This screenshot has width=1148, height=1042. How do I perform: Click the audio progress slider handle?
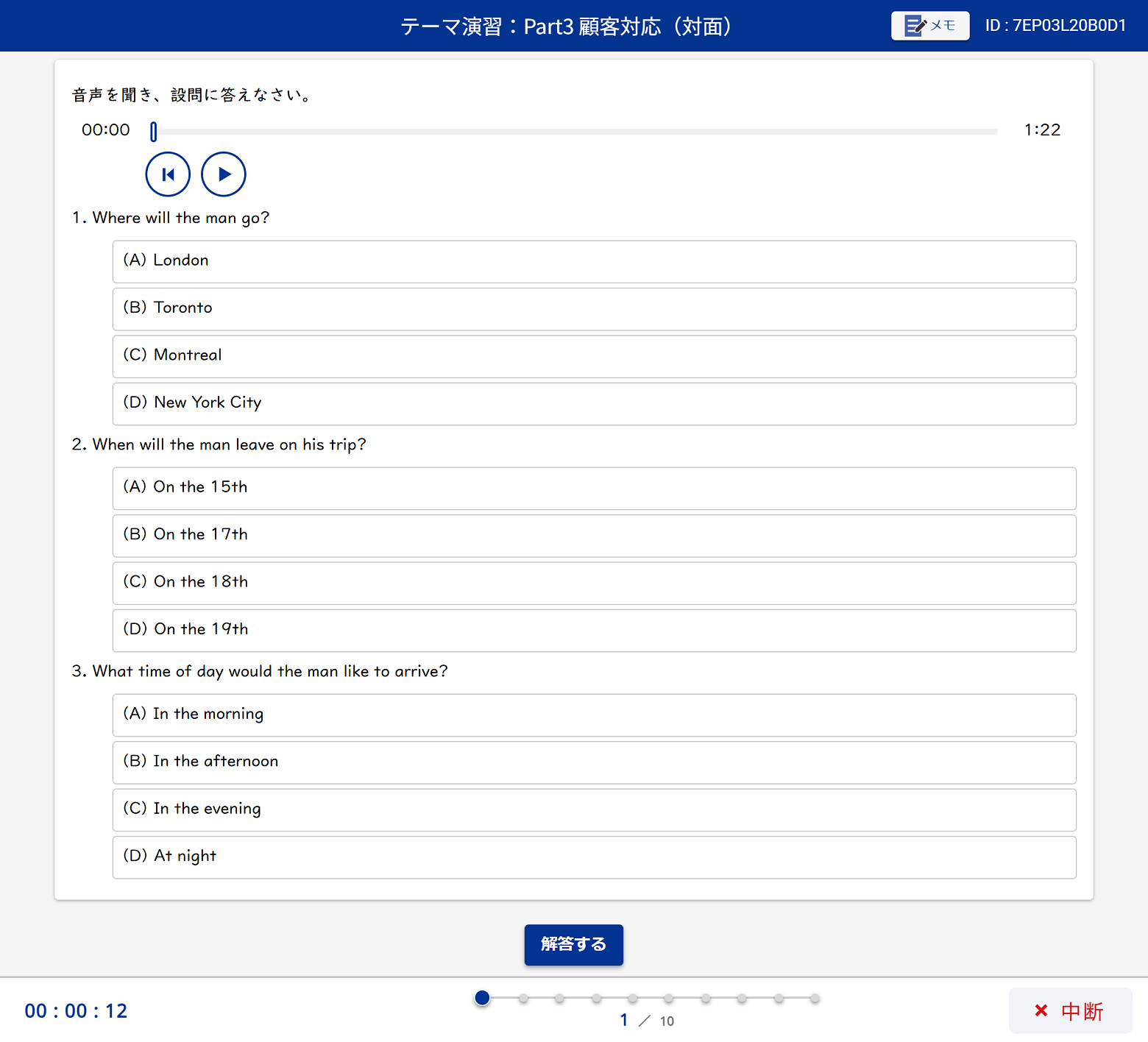tap(153, 132)
